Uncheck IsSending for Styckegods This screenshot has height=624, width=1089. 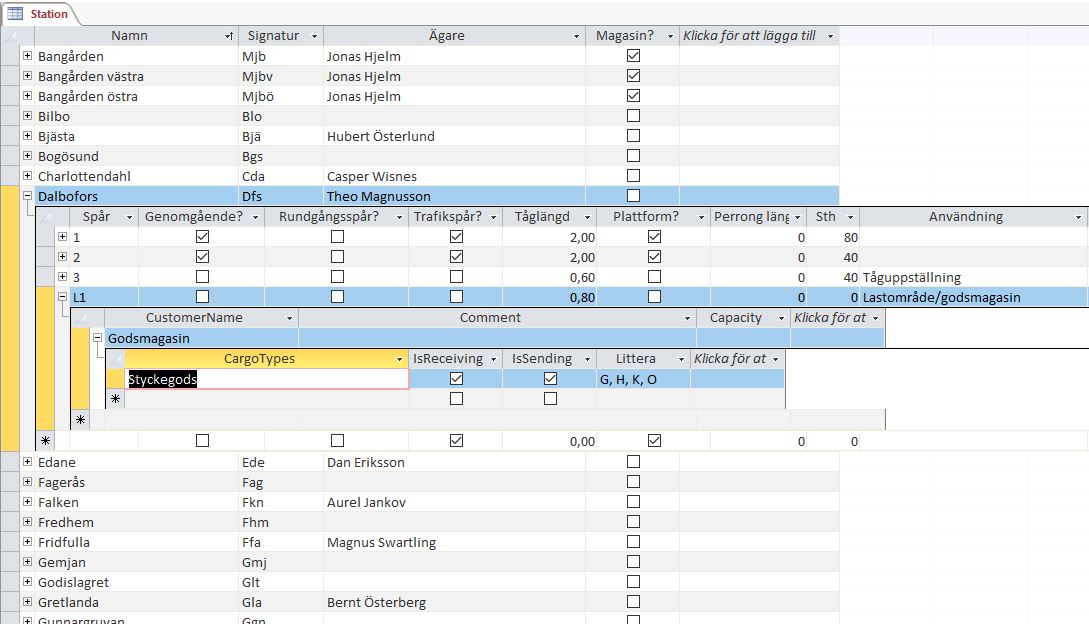[x=550, y=379]
